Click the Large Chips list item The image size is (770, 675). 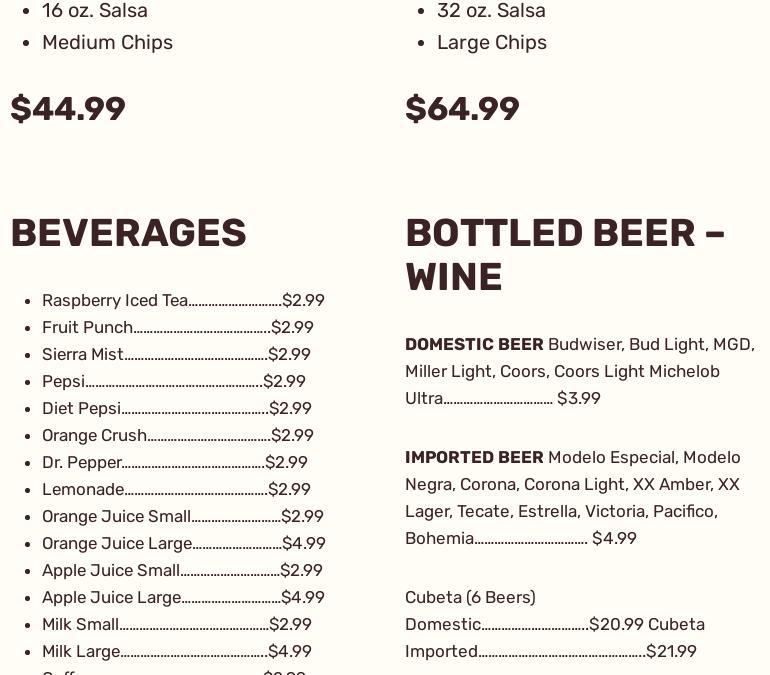(x=491, y=42)
